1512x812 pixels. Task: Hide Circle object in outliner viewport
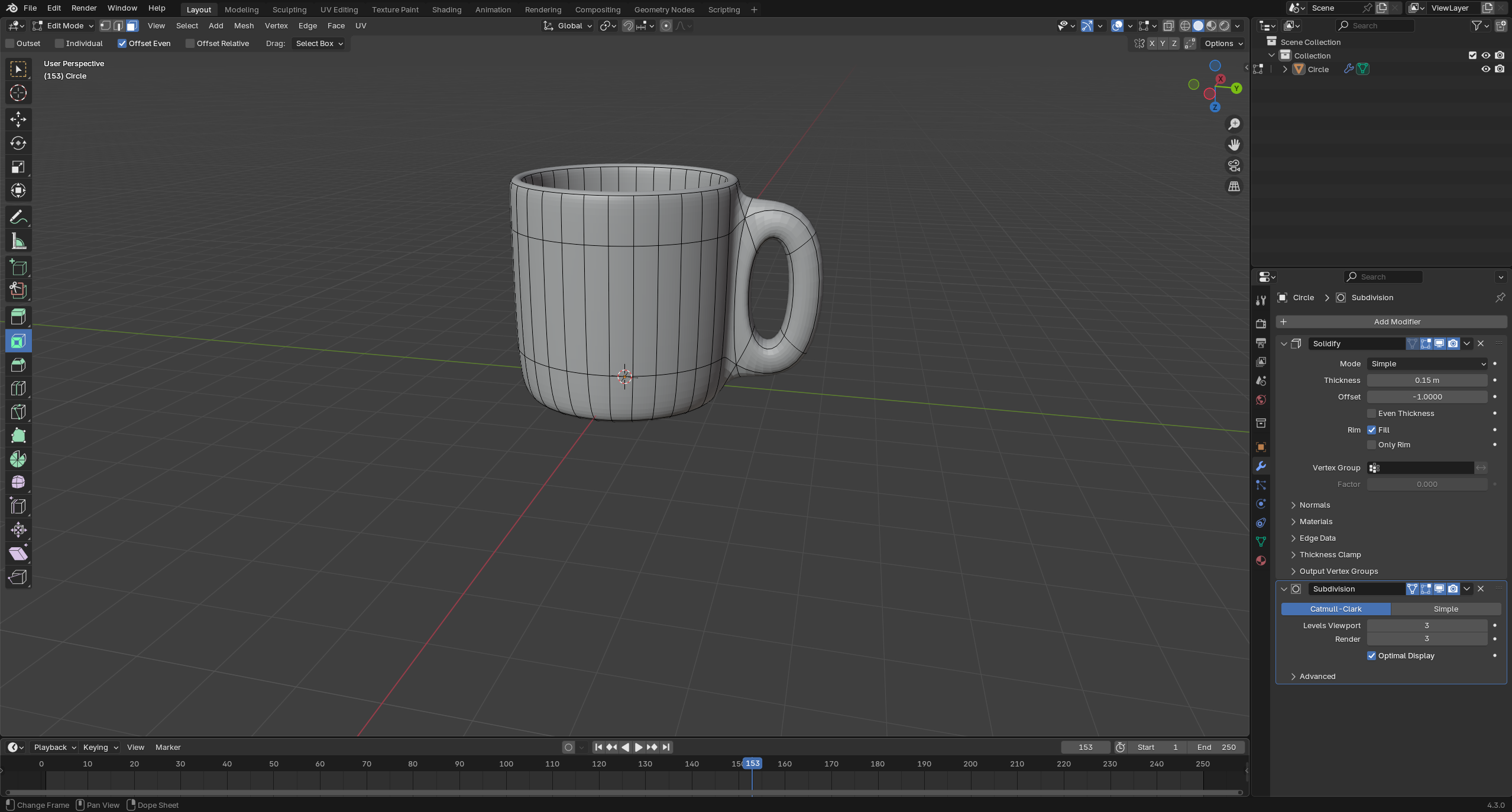(1485, 69)
